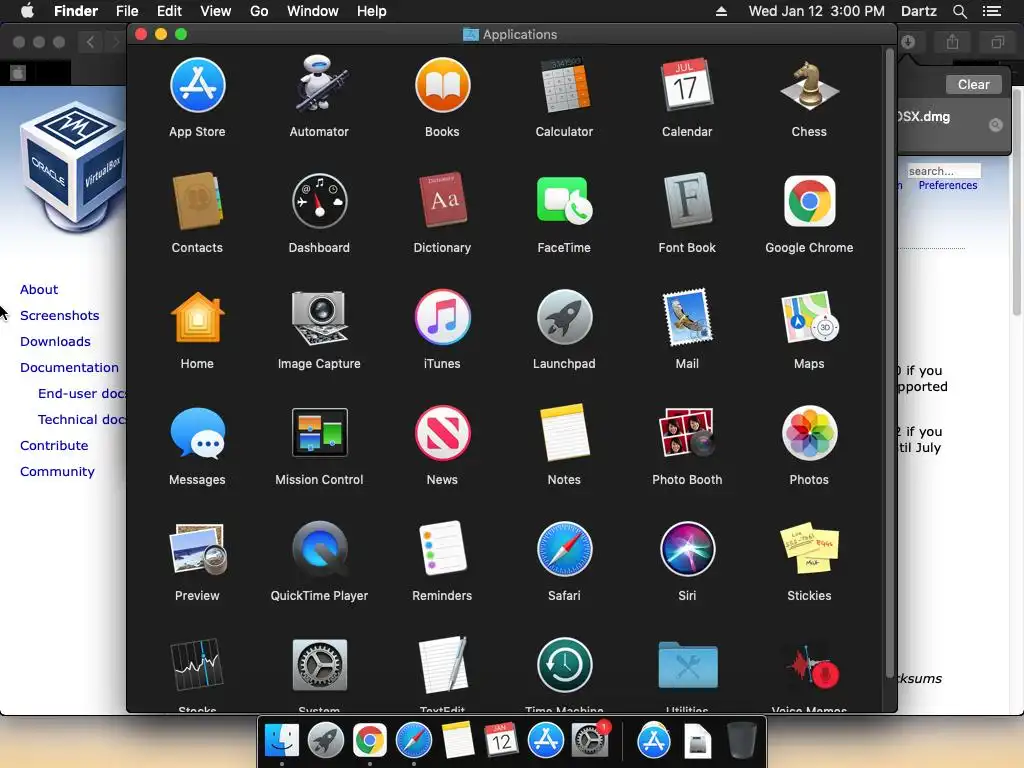Open the Preferences link in the Safari page
This screenshot has height=768, width=1024.
pos(948,185)
